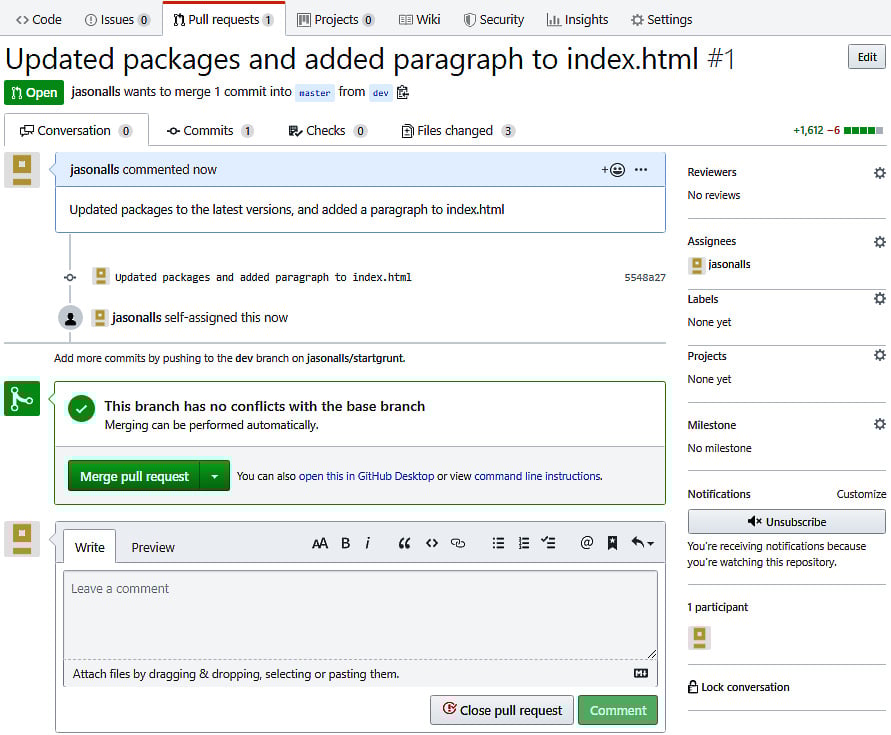This screenshot has width=891, height=735.
Task: Open the Security tab
Action: point(494,19)
